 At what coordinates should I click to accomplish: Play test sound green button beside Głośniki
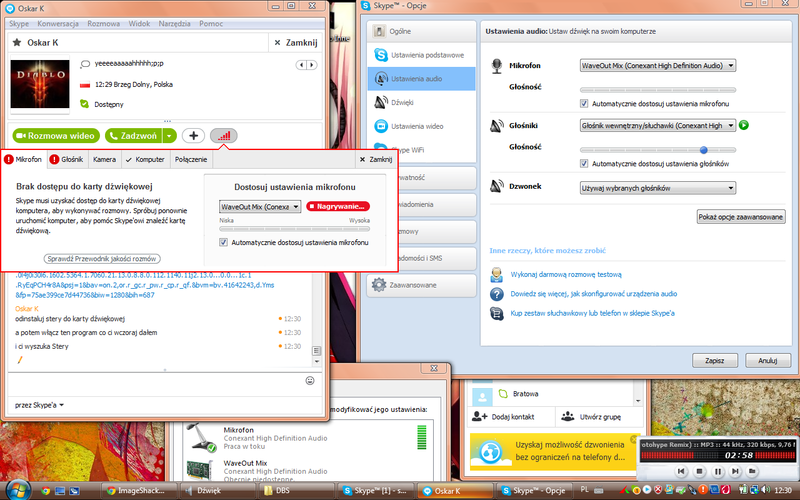point(744,125)
